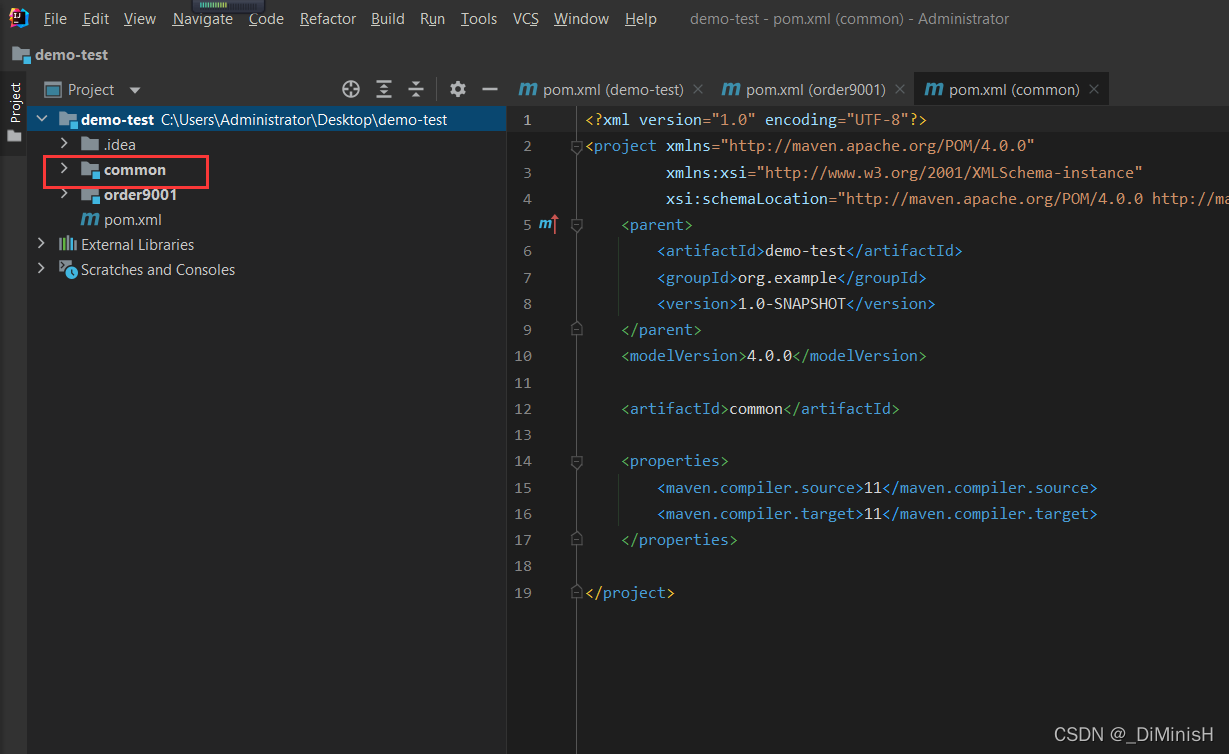
Task: Open Project panel settings gear
Action: click(458, 89)
